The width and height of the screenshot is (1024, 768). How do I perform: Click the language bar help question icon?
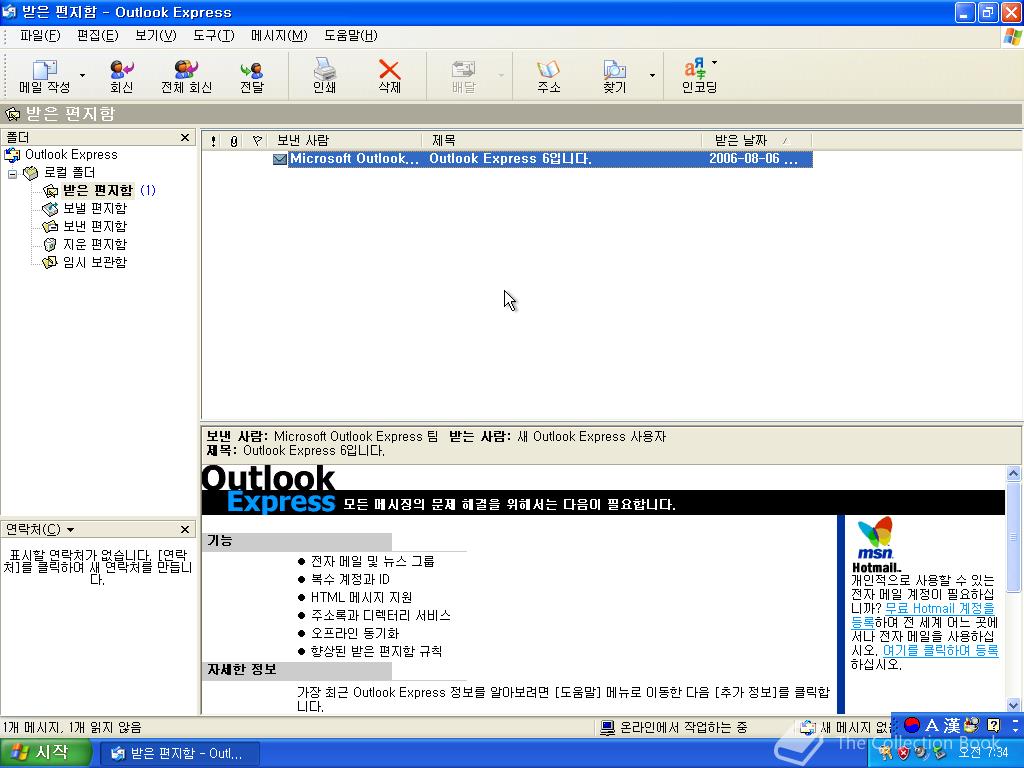click(x=994, y=725)
